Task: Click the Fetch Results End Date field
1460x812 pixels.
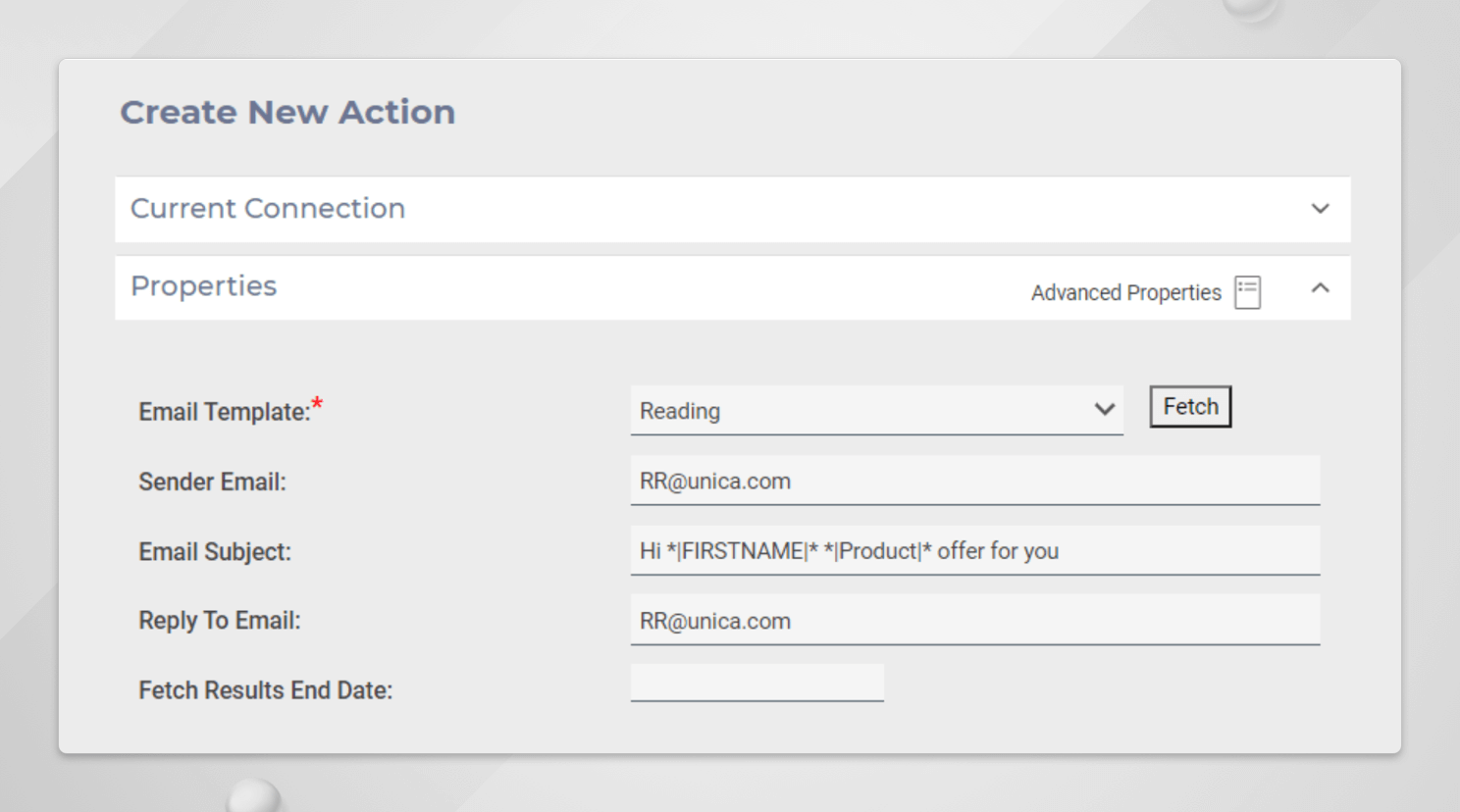Action: tap(756, 682)
